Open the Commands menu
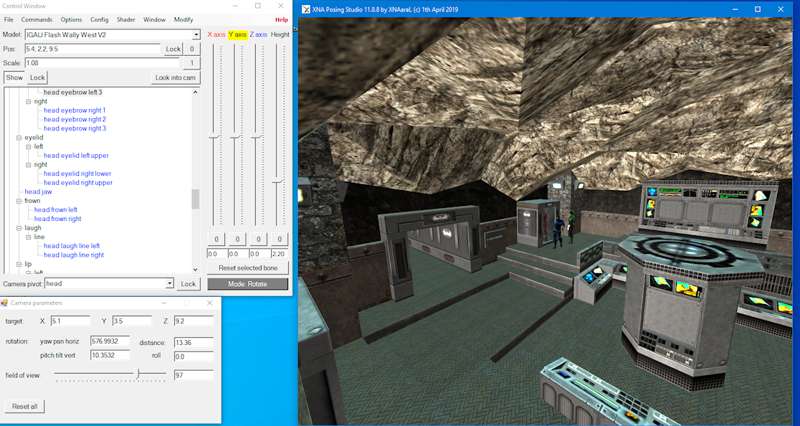 click(x=36, y=20)
